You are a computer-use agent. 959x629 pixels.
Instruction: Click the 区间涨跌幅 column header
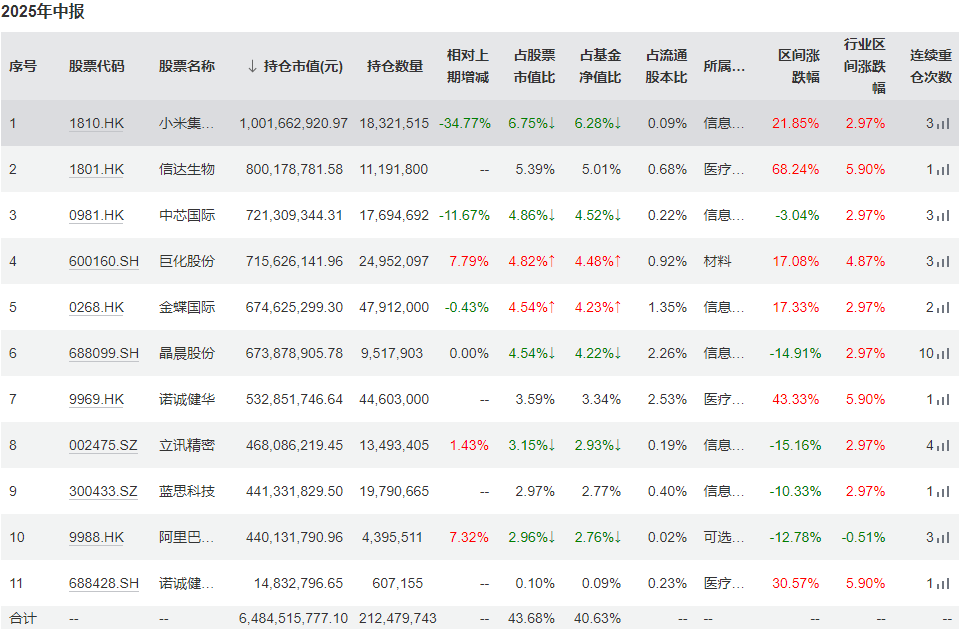point(799,66)
